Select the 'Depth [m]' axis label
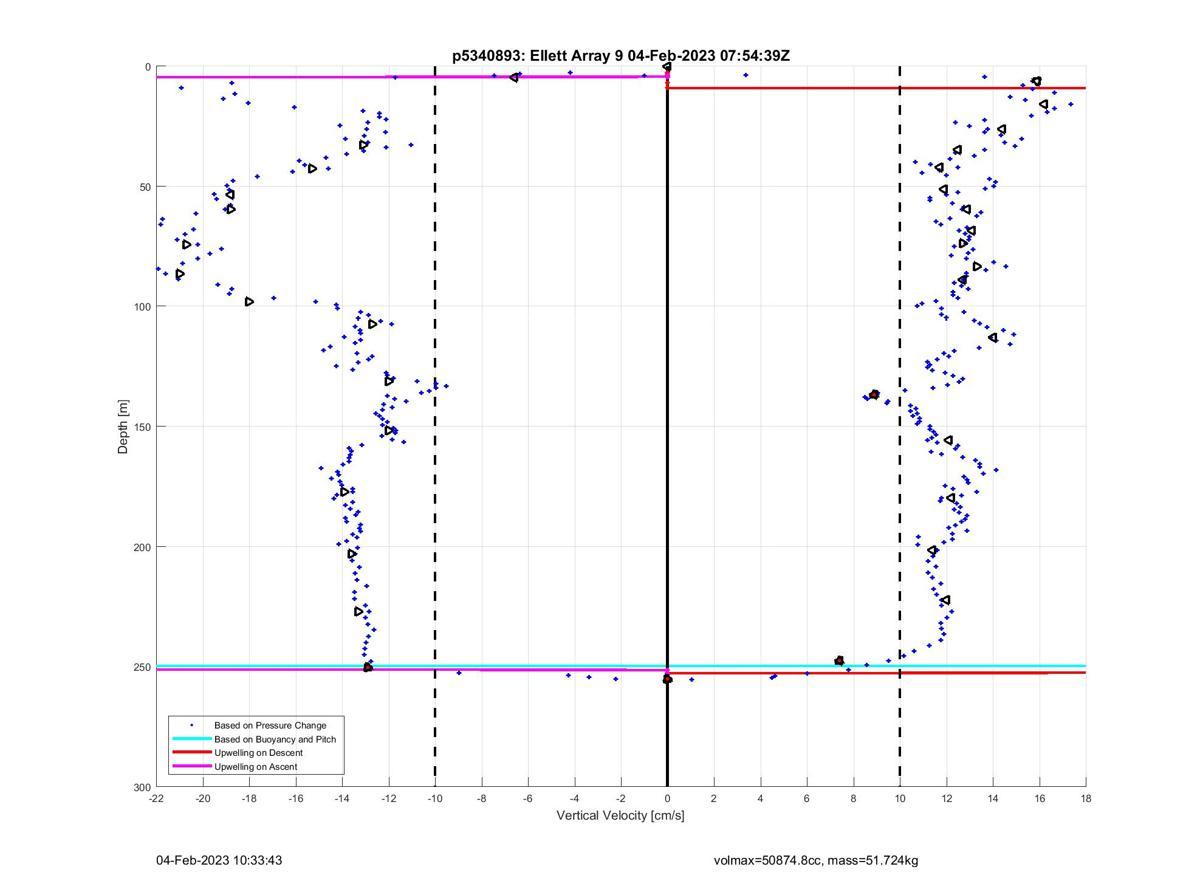The width and height of the screenshot is (1200, 885). pos(124,426)
